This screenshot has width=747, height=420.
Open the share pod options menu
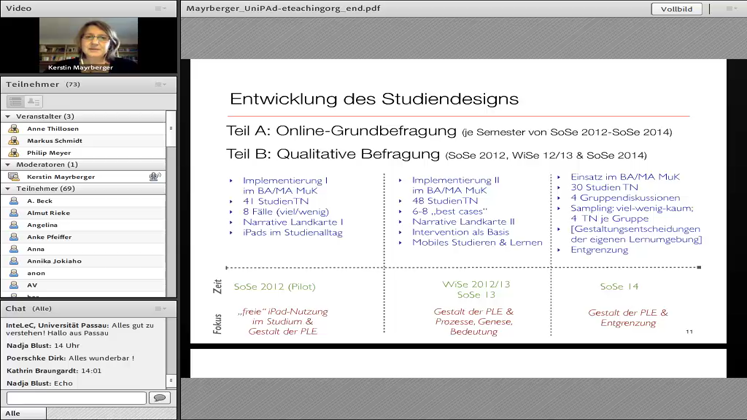[731, 8]
